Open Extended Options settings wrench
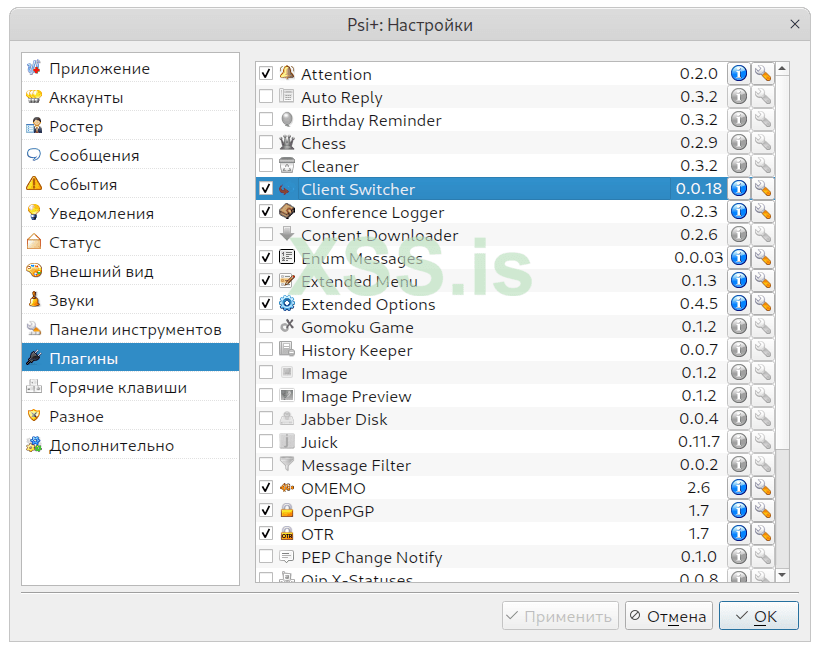The width and height of the screenshot is (820, 651). tap(762, 304)
